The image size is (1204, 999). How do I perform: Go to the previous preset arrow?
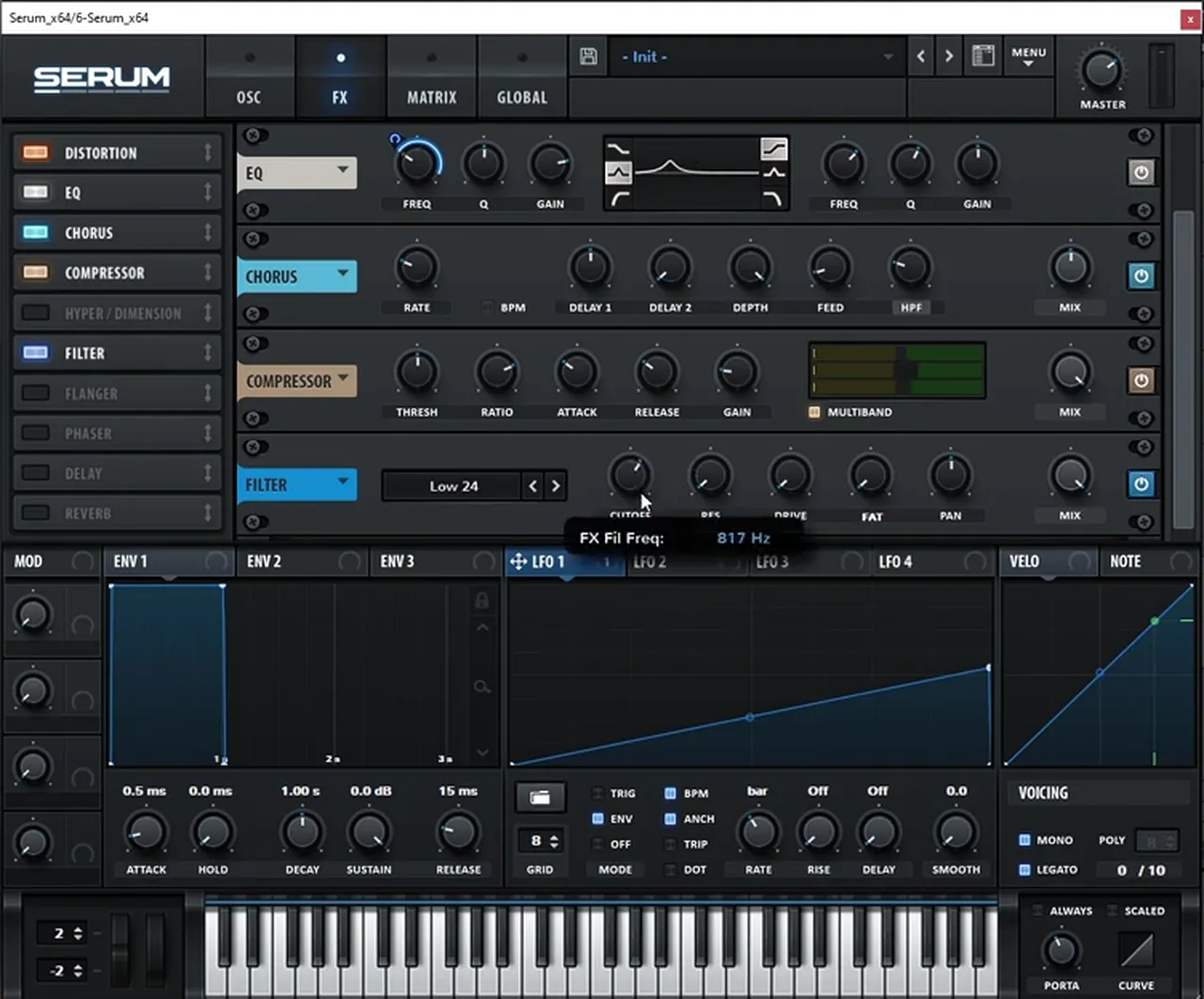[921, 56]
